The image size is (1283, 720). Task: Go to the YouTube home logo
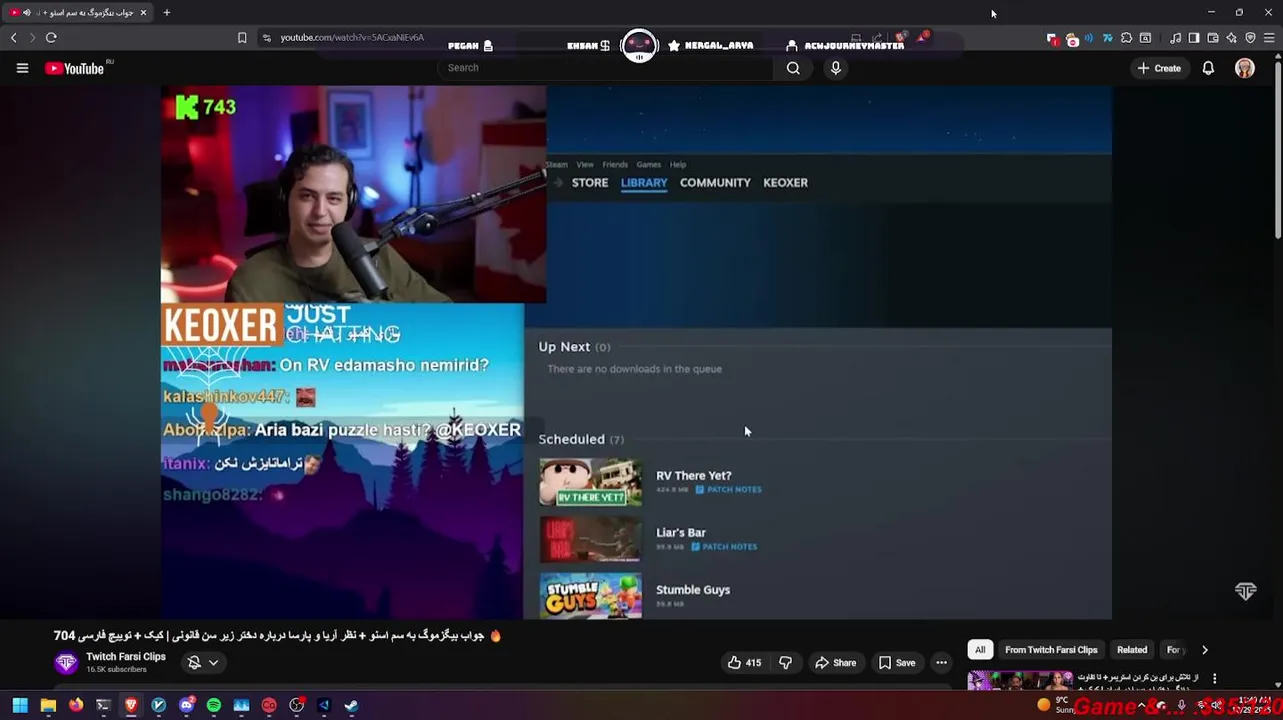click(x=75, y=68)
